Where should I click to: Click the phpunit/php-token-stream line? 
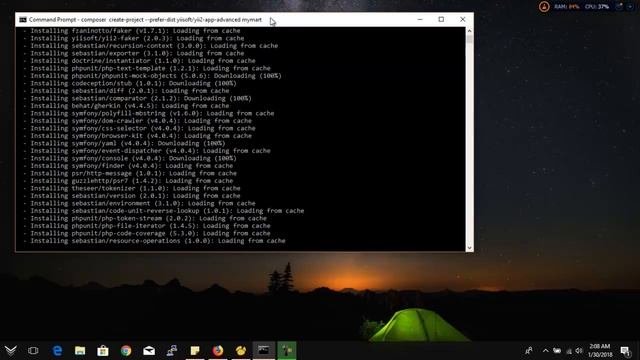coord(144,218)
